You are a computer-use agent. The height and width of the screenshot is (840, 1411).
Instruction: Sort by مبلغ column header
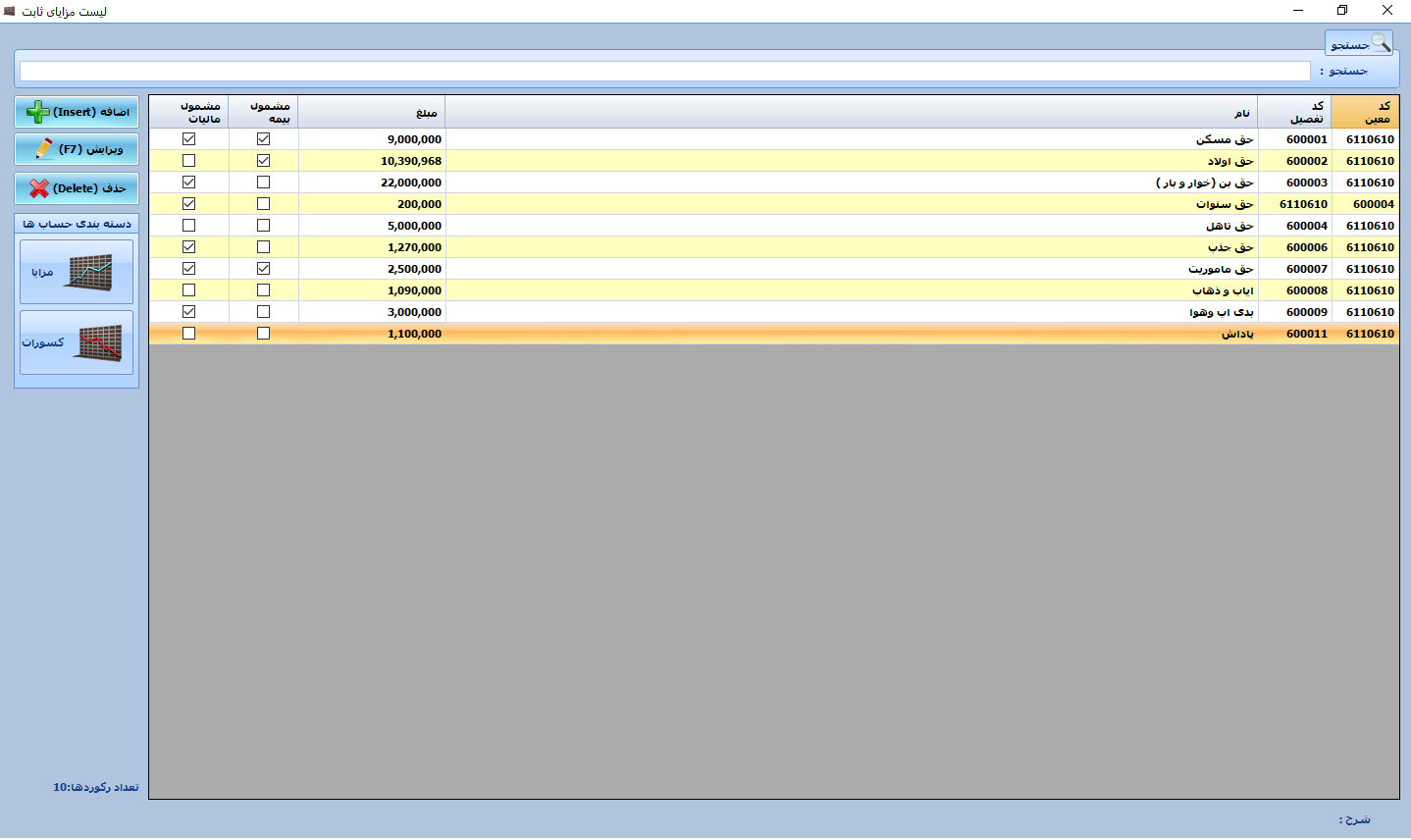coord(372,112)
